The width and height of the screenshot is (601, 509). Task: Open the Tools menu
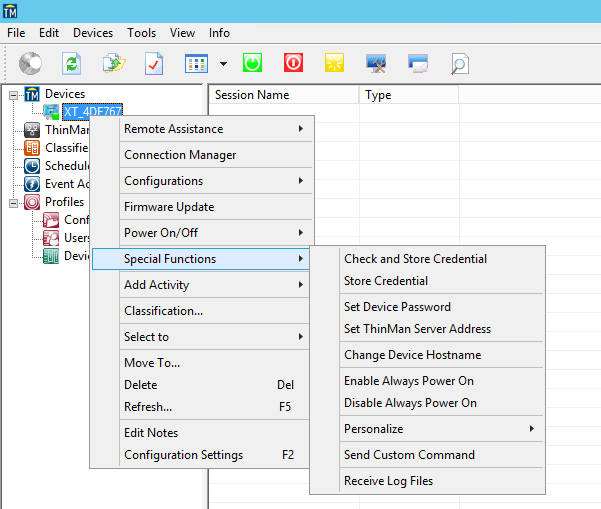(x=141, y=33)
